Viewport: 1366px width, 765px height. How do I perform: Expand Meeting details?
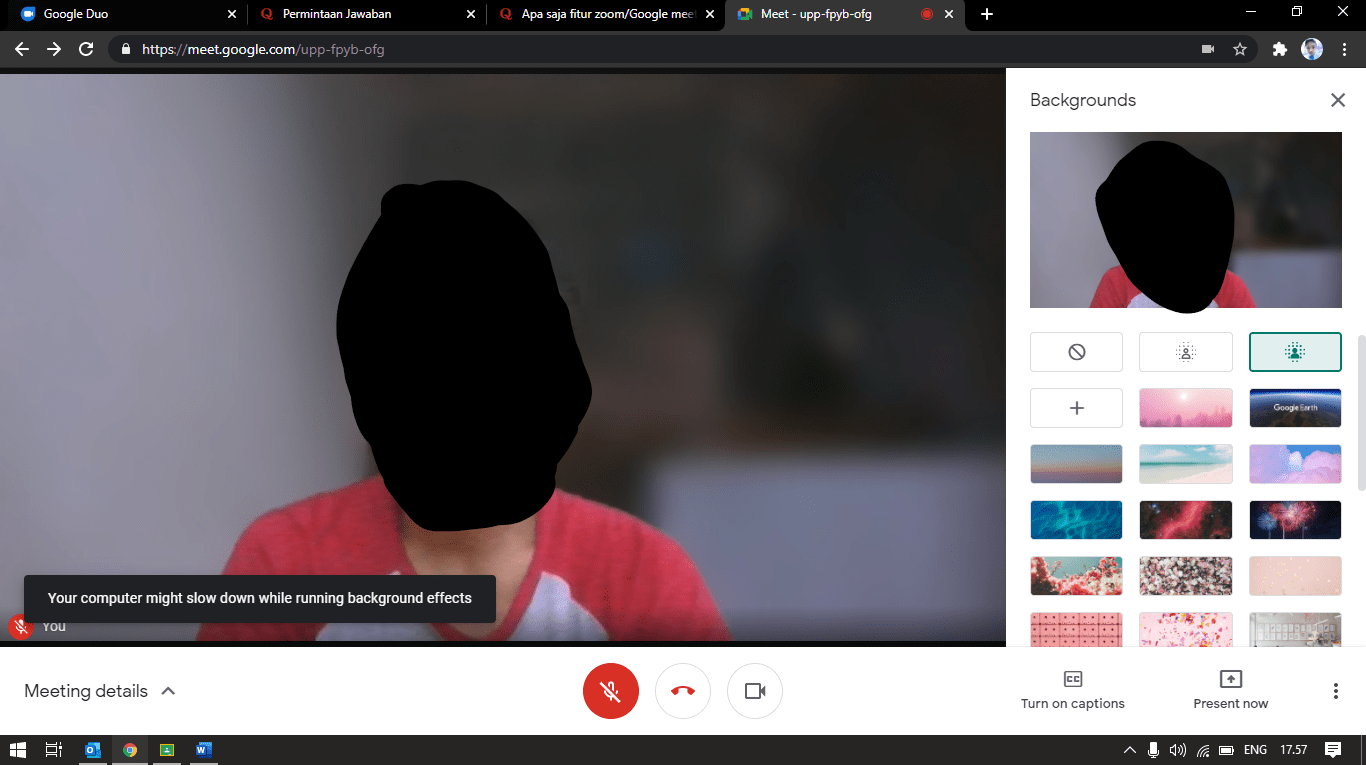[100, 691]
